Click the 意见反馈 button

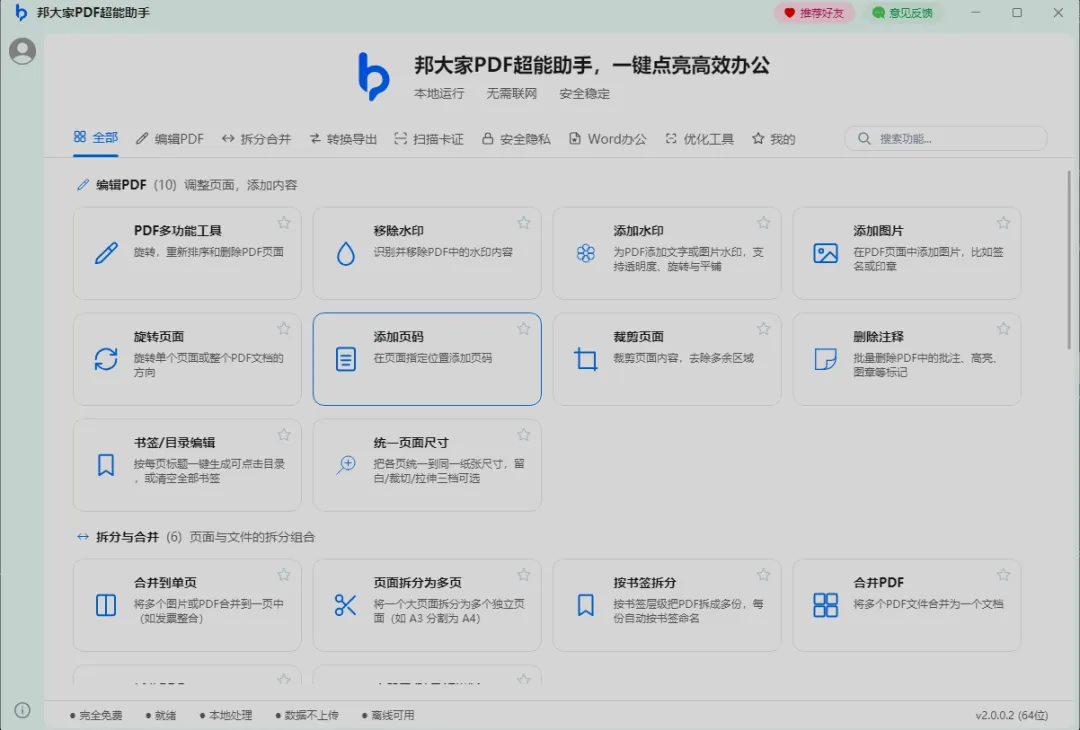(x=902, y=13)
